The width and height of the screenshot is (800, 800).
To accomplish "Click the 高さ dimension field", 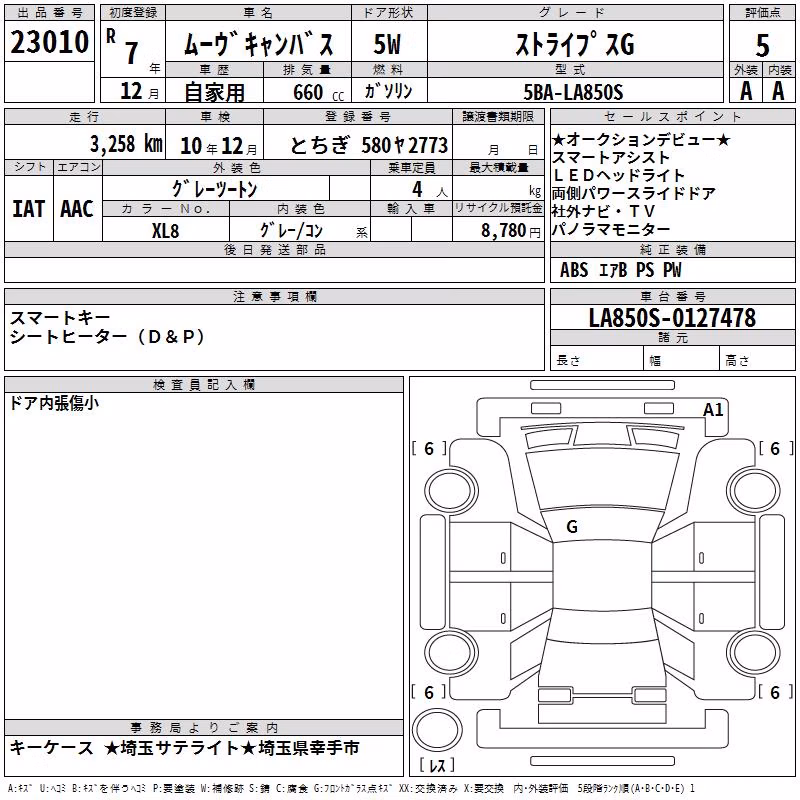I will point(757,360).
